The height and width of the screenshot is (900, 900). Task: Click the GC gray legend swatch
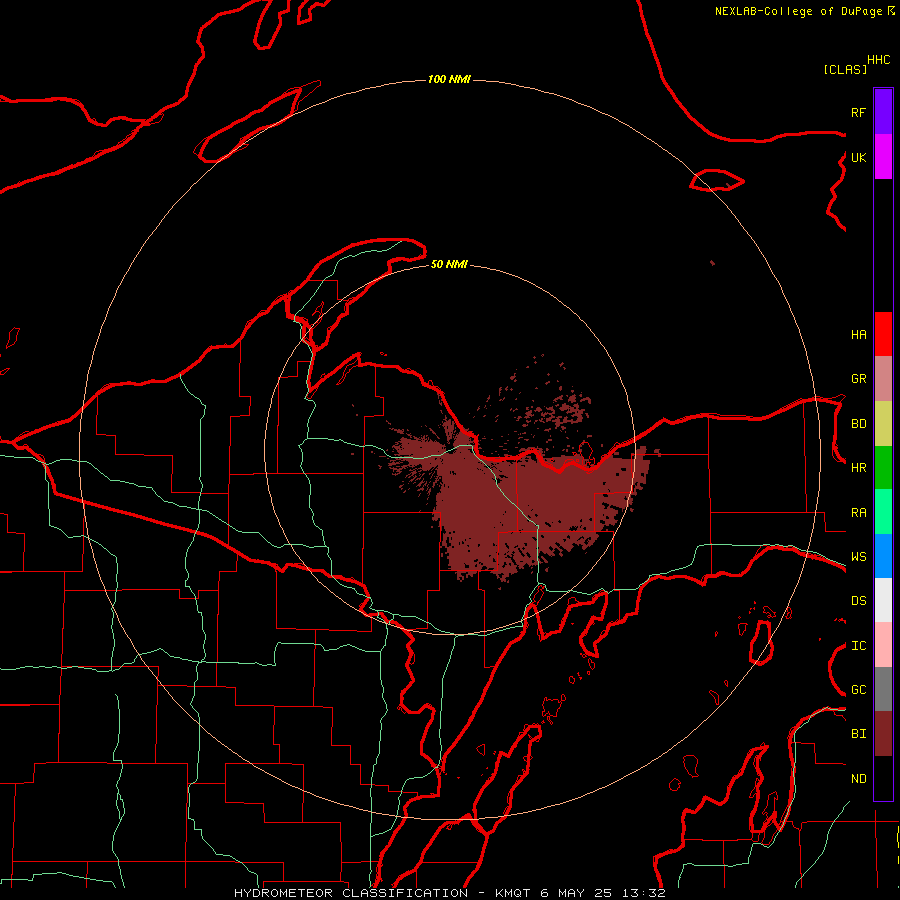(883, 689)
